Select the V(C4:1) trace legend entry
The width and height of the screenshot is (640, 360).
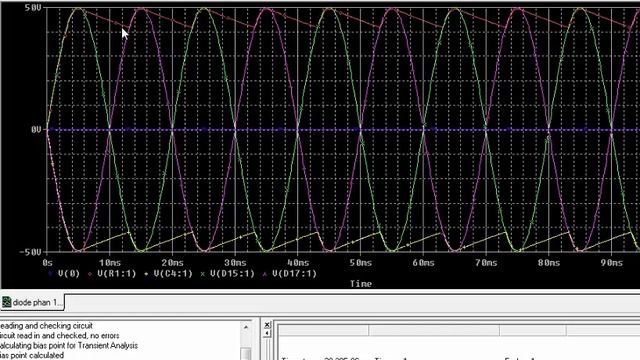click(173, 273)
